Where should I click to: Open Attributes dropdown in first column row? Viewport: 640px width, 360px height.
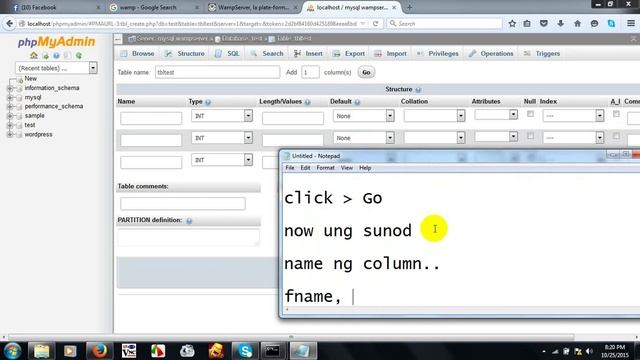(496, 115)
